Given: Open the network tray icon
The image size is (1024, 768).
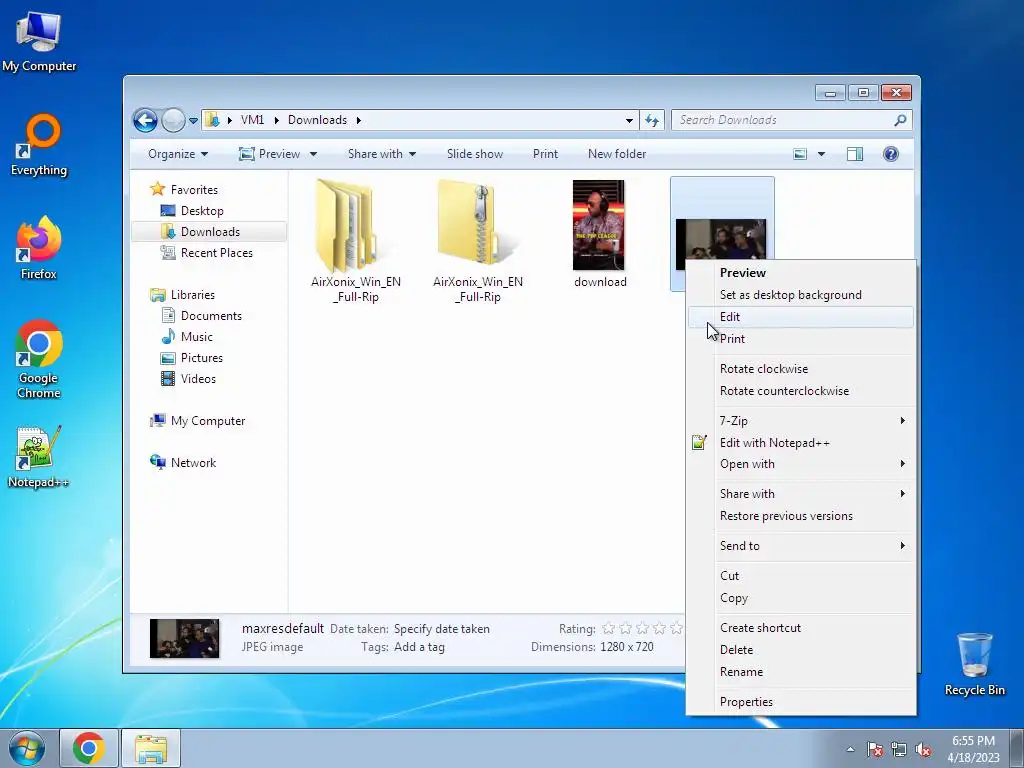Looking at the screenshot, I should click(899, 750).
